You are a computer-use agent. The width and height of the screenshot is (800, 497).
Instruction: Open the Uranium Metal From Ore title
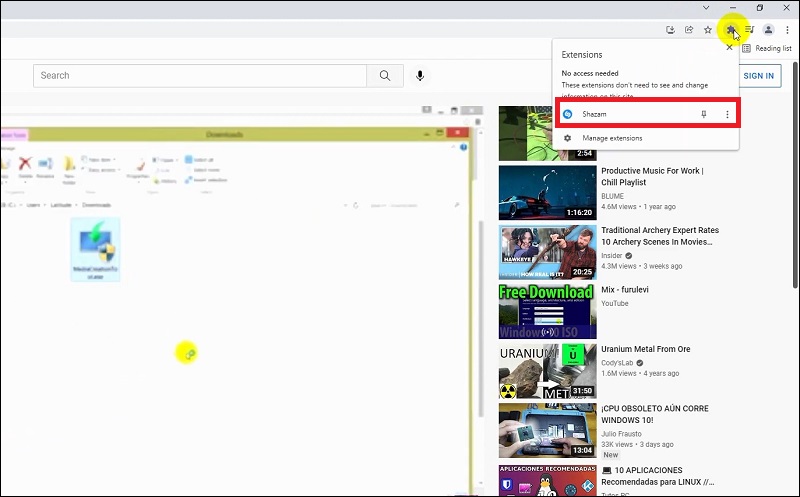pos(645,349)
